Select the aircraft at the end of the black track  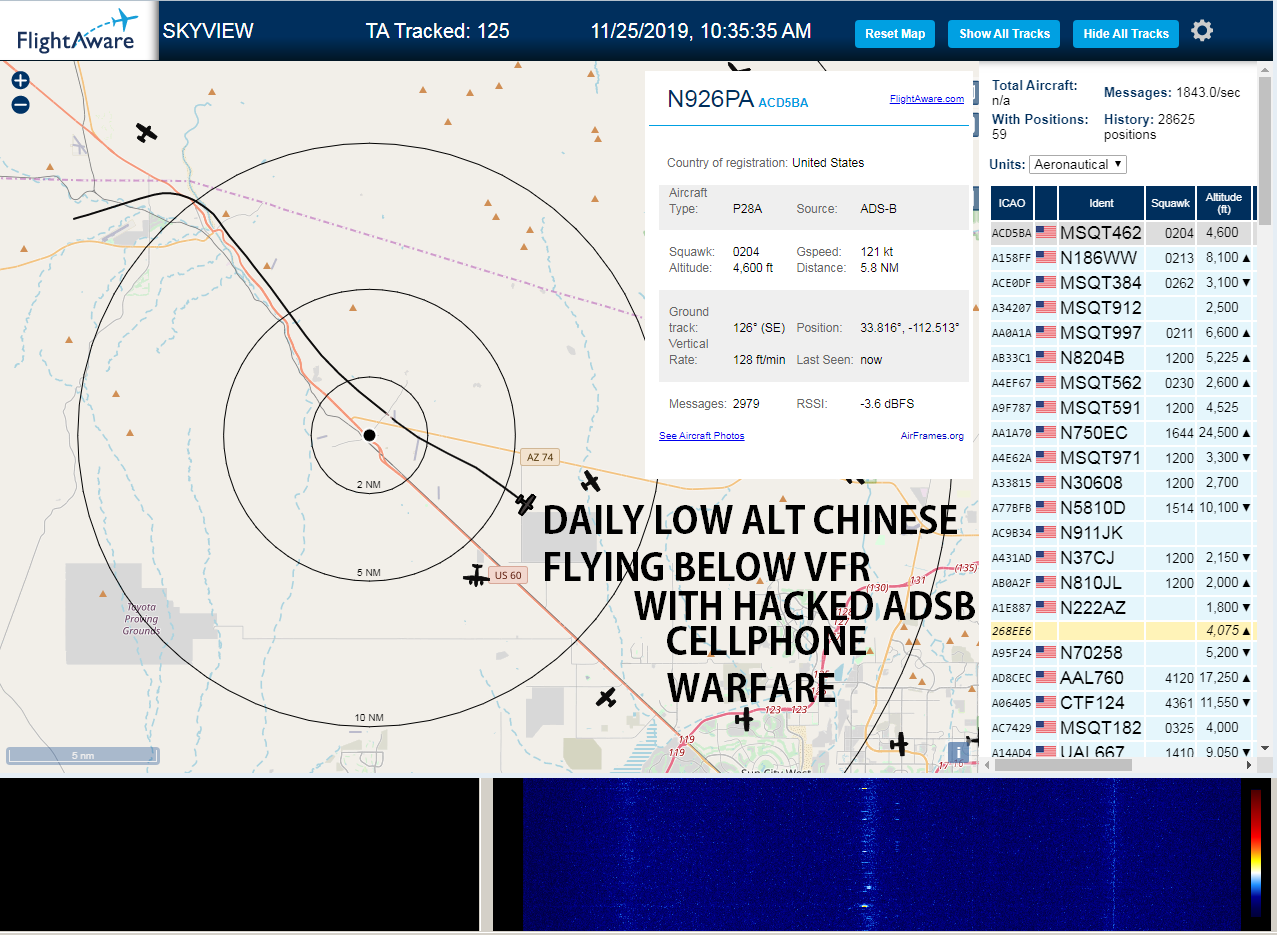(x=526, y=504)
